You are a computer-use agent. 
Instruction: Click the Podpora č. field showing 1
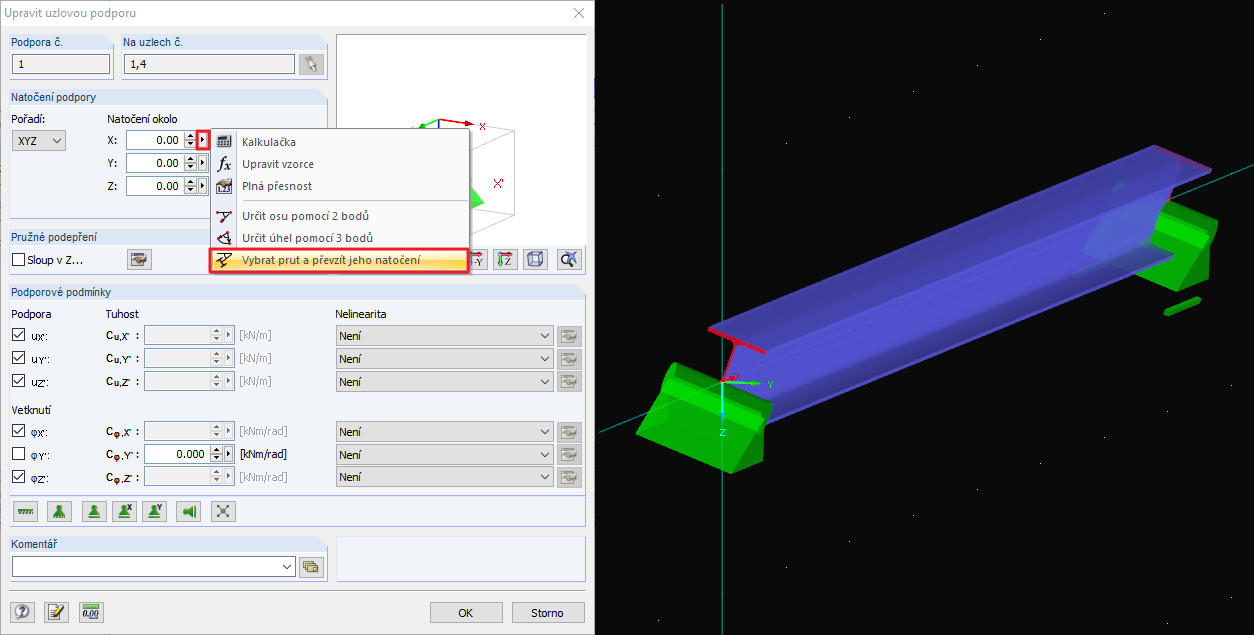[61, 64]
